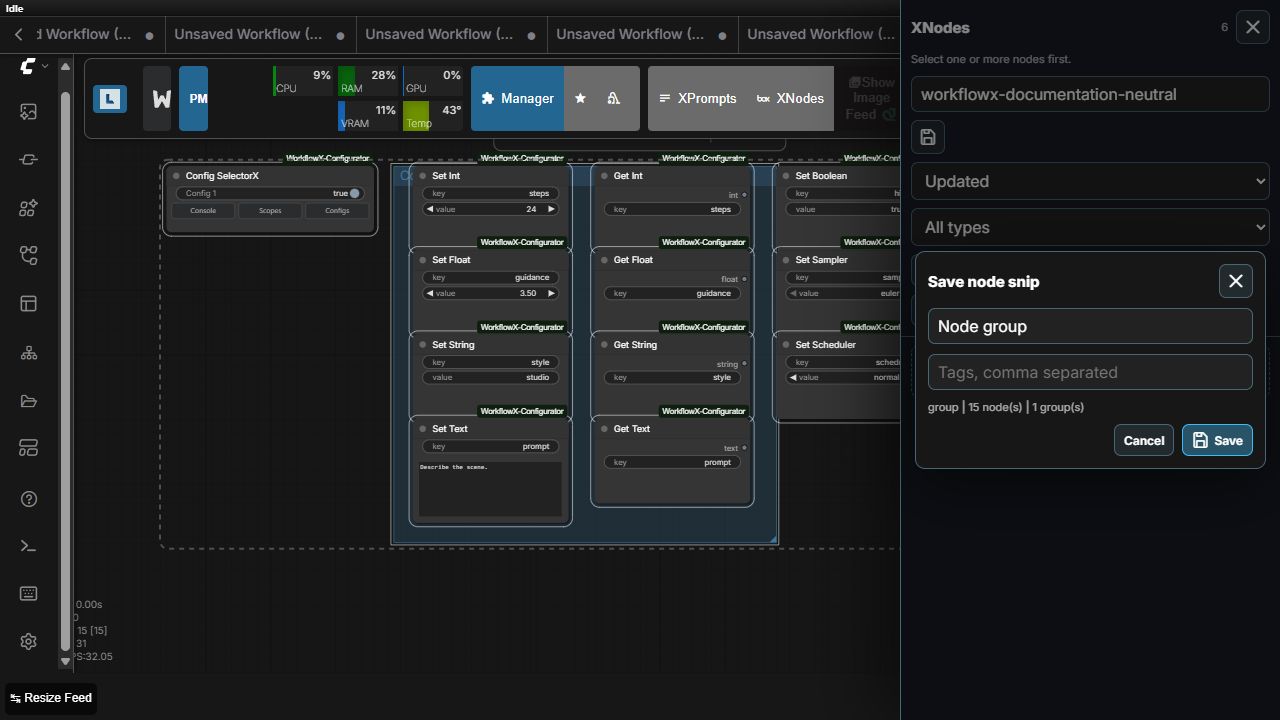
Task: Open the settings gear icon
Action: pos(29,642)
